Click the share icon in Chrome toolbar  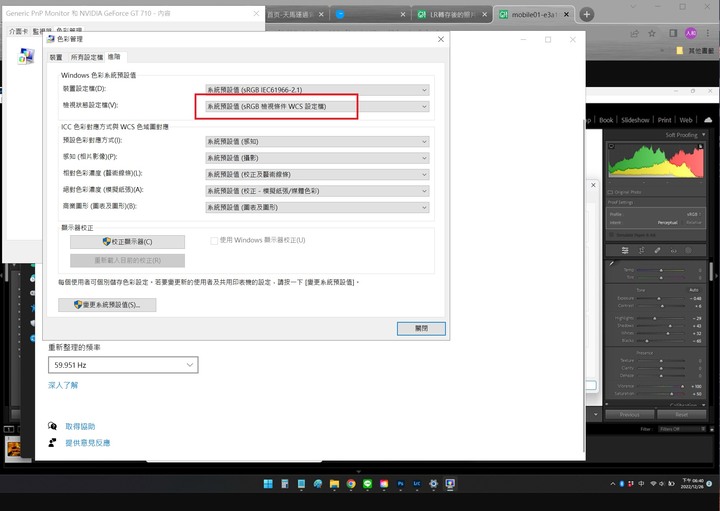pos(635,33)
